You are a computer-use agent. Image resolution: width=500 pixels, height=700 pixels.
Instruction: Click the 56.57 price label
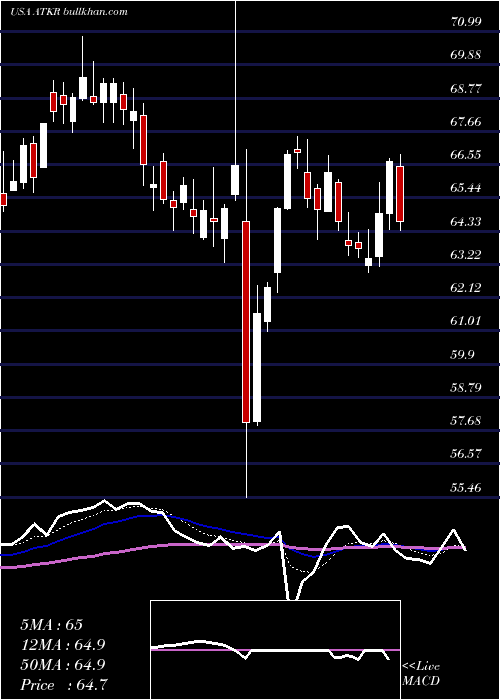coord(466,454)
